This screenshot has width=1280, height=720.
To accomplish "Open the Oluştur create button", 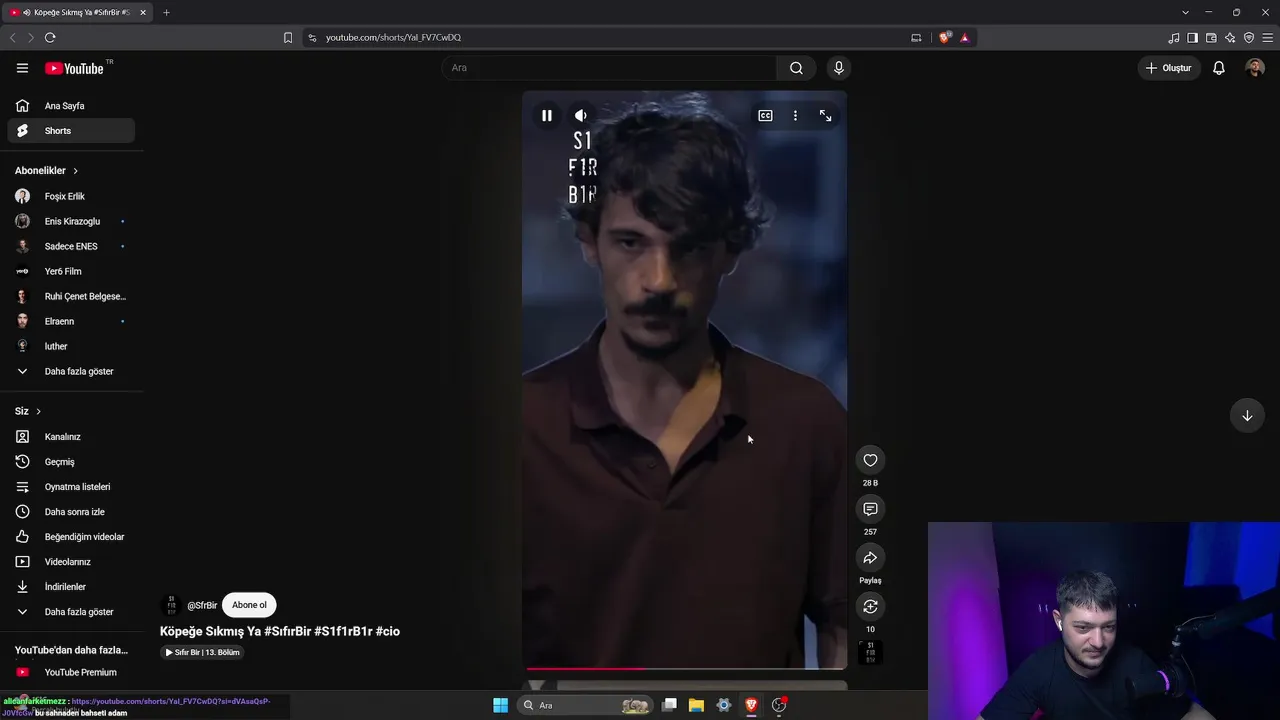I will click(1169, 68).
